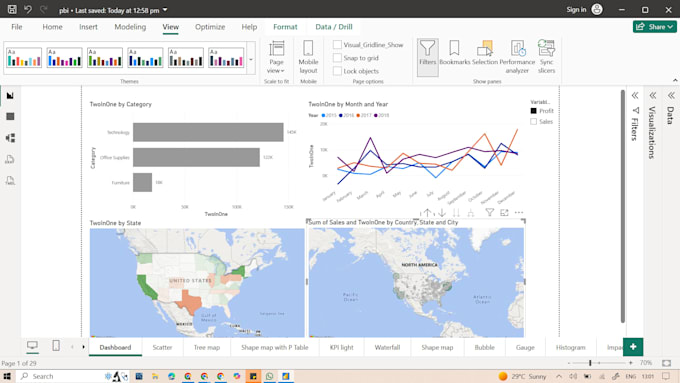The image size is (680, 383).
Task: Open the Page view dropdown
Action: (x=276, y=57)
